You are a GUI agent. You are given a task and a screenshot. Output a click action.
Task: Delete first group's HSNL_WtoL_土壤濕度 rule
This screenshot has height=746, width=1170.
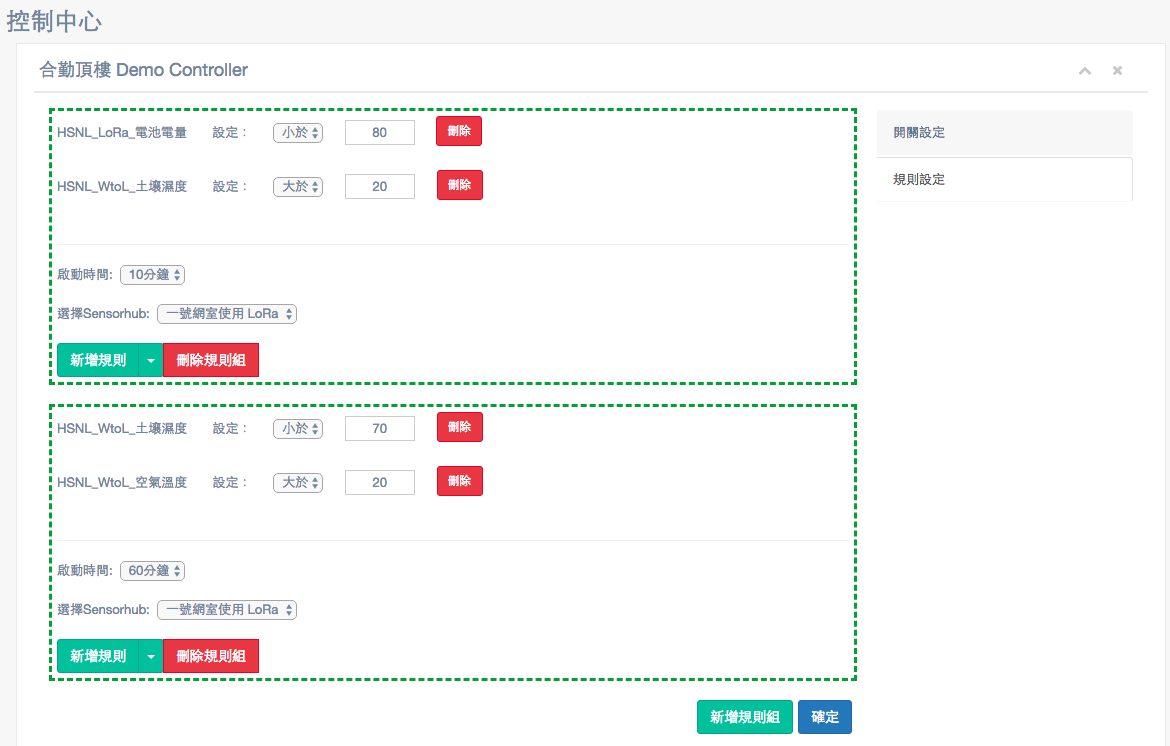coord(459,185)
